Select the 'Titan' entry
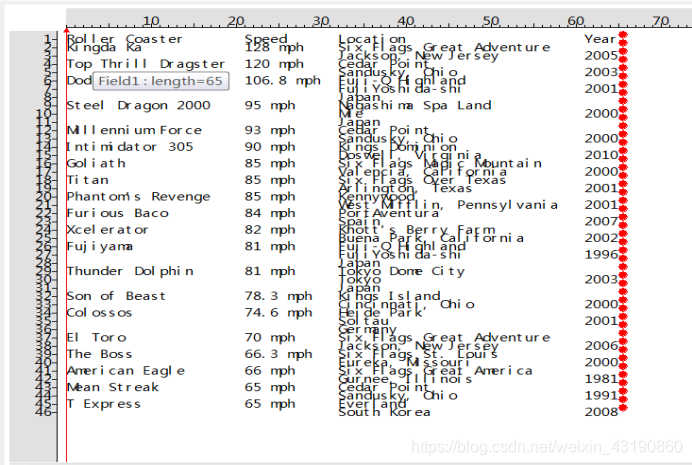The width and height of the screenshot is (692, 465). pos(87,180)
